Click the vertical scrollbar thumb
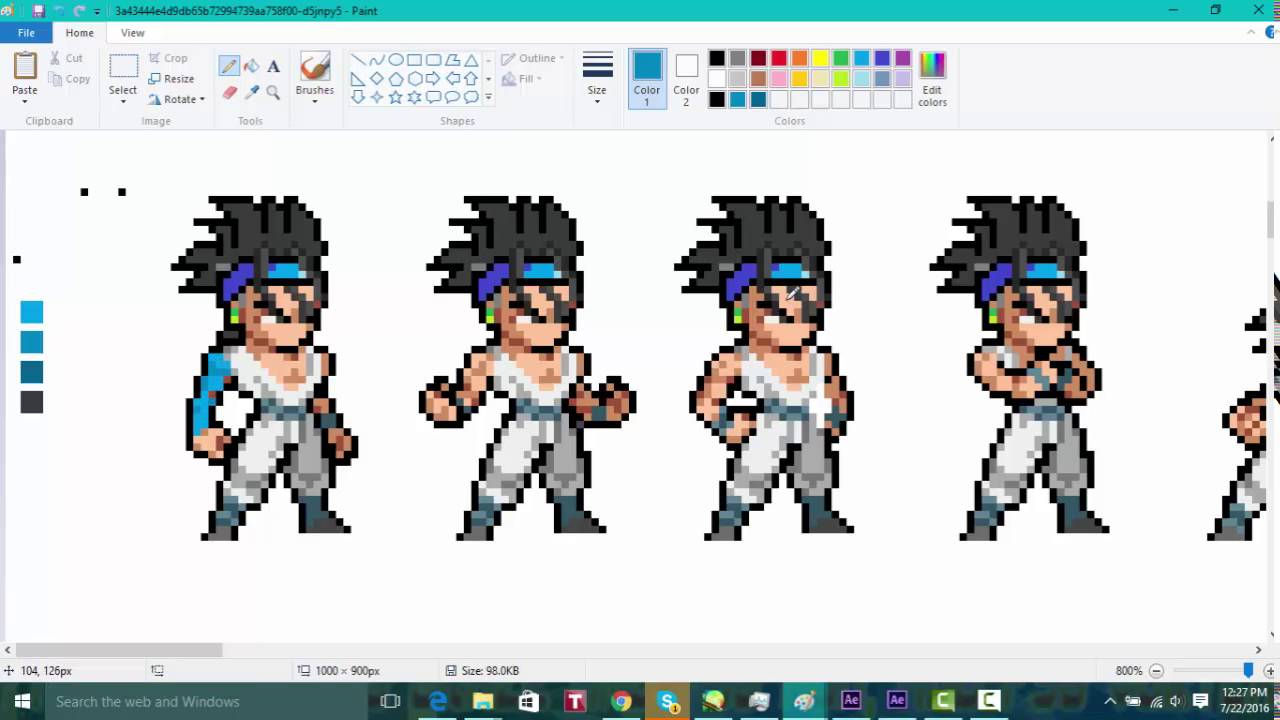The image size is (1280, 720). tap(1272, 219)
